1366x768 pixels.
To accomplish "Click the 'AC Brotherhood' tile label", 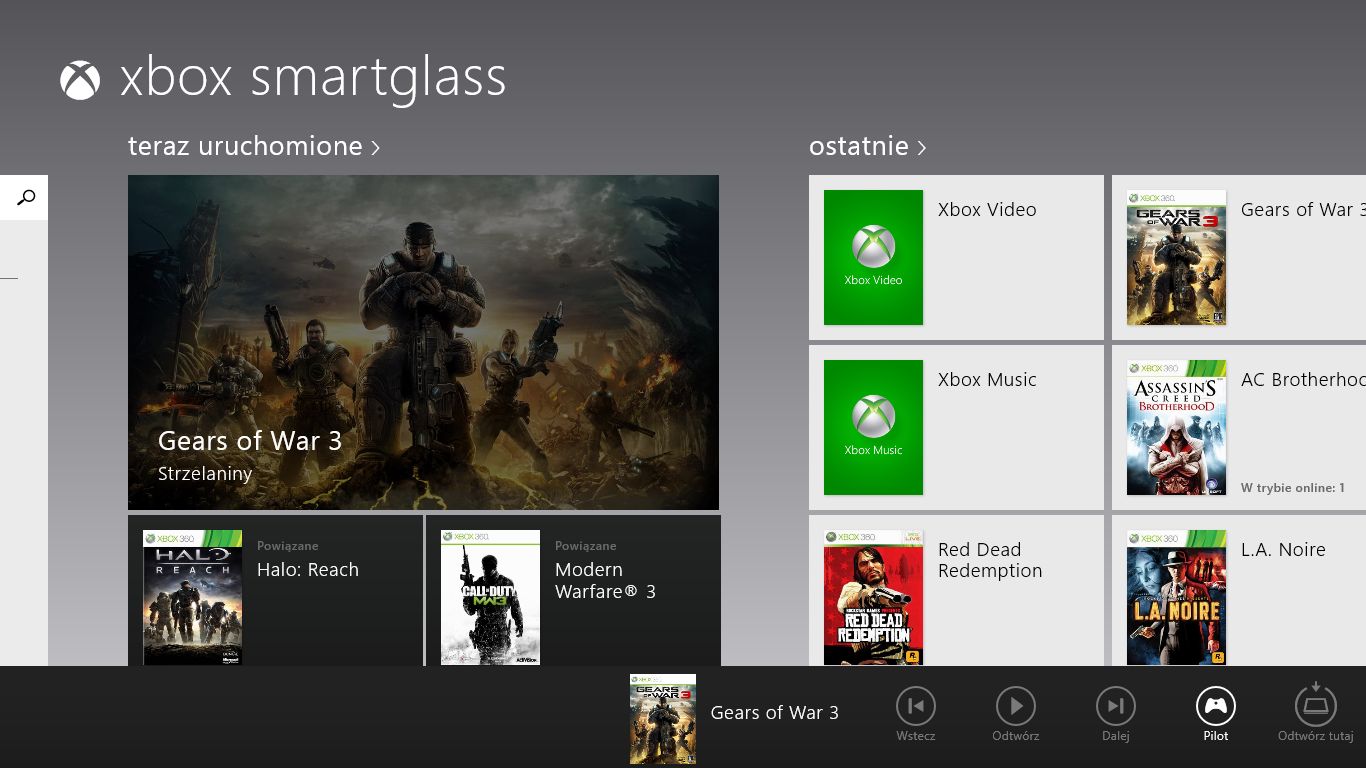I will tap(1303, 380).
